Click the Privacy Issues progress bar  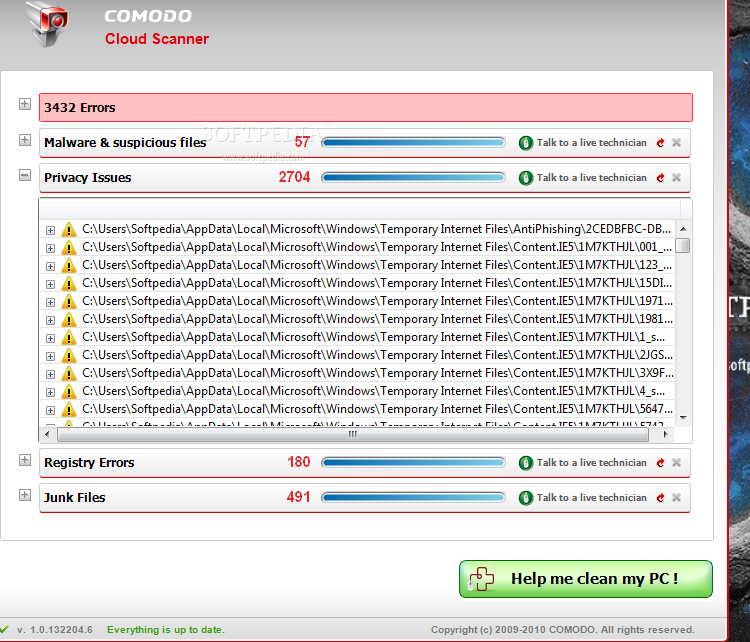(413, 177)
